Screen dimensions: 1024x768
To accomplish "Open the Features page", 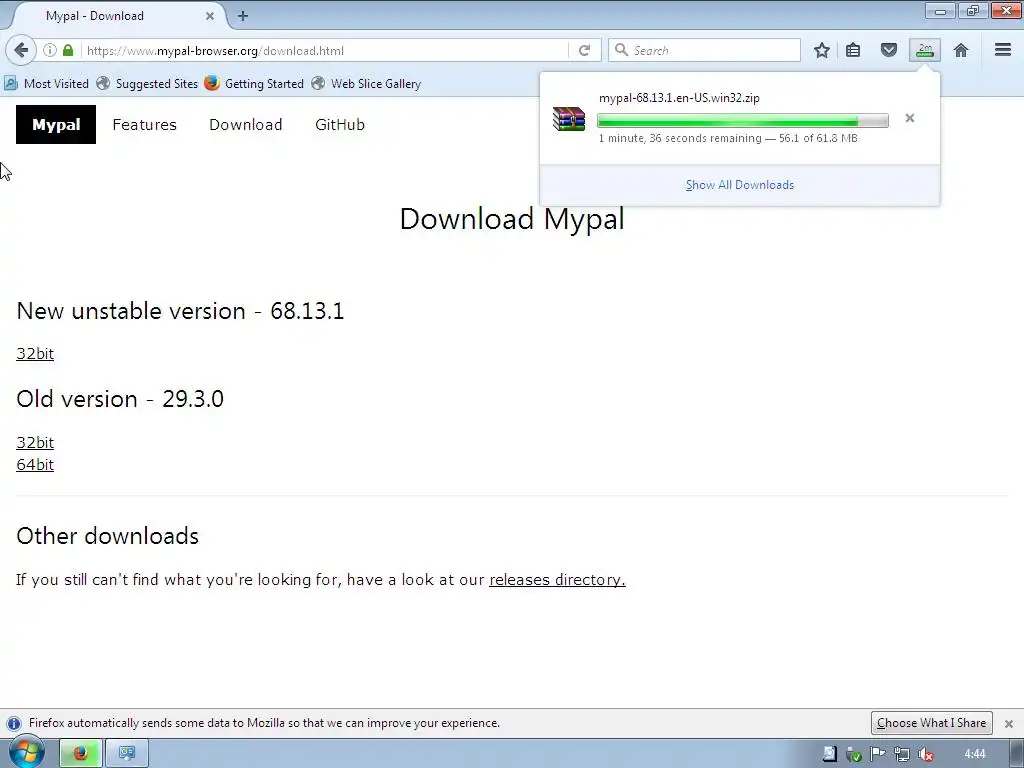I will coord(144,125).
